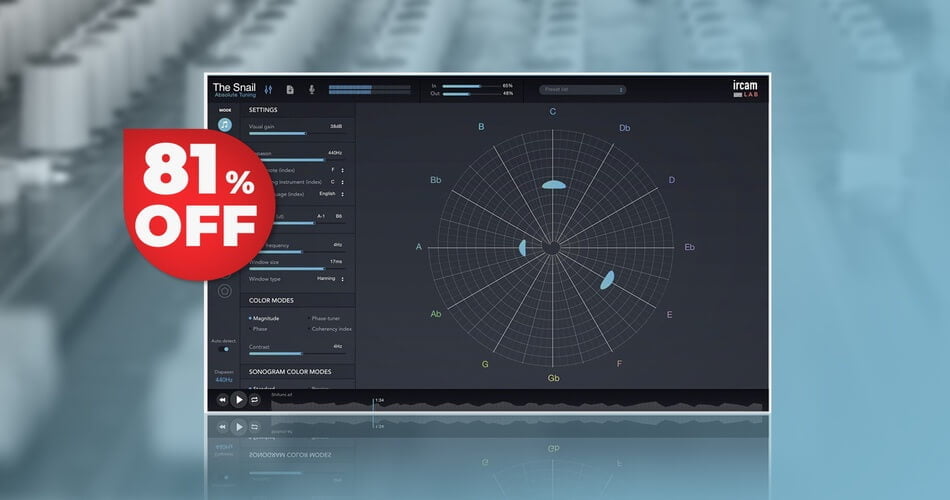Enable the microphone input icon
The image size is (950, 500).
pos(311,90)
